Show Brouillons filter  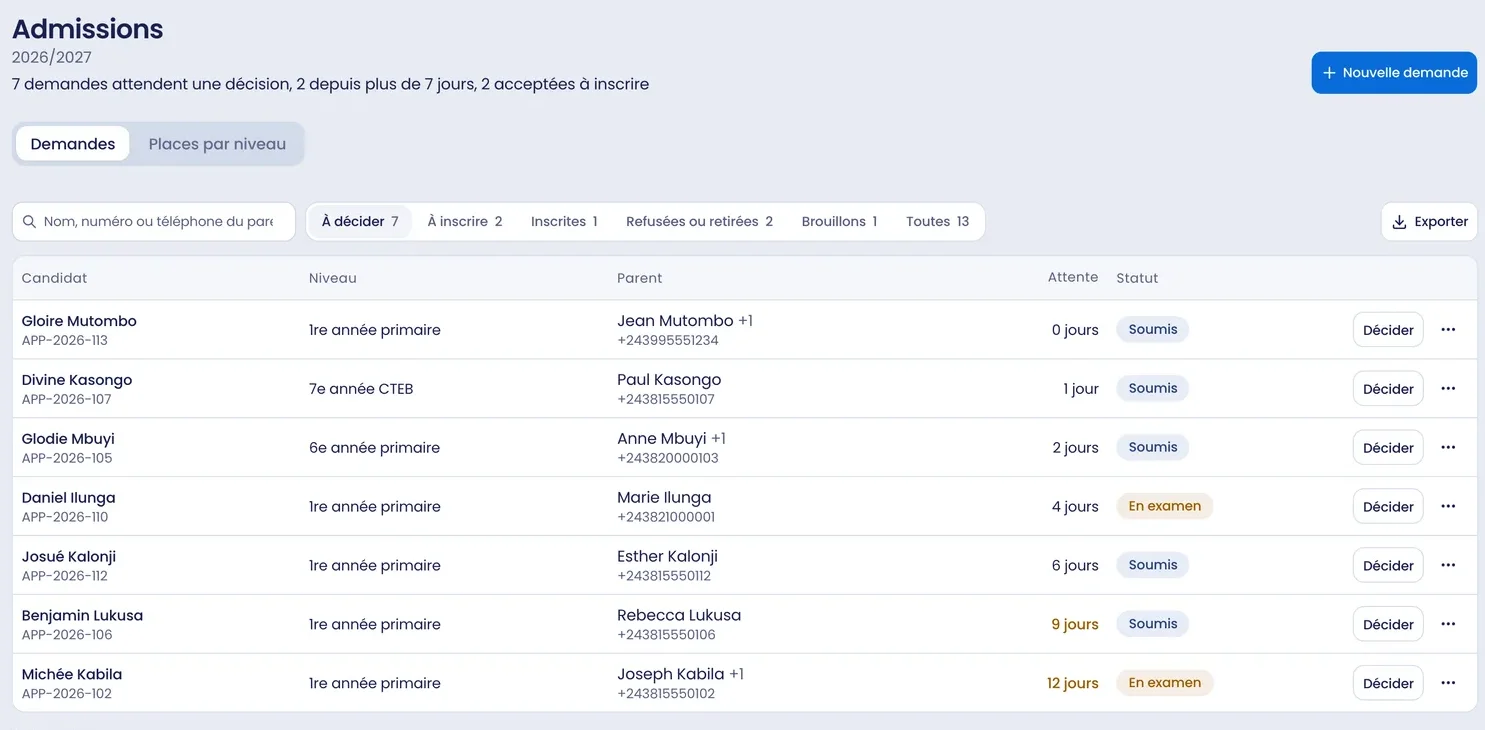click(x=839, y=222)
